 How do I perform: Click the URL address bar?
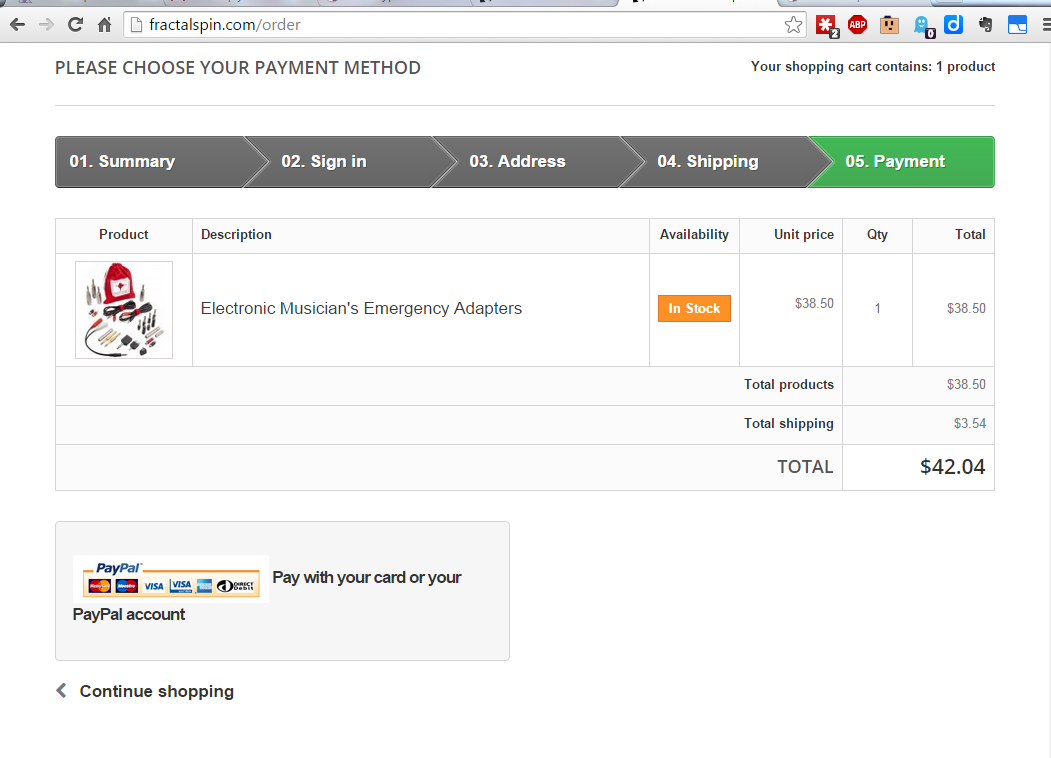pos(450,25)
